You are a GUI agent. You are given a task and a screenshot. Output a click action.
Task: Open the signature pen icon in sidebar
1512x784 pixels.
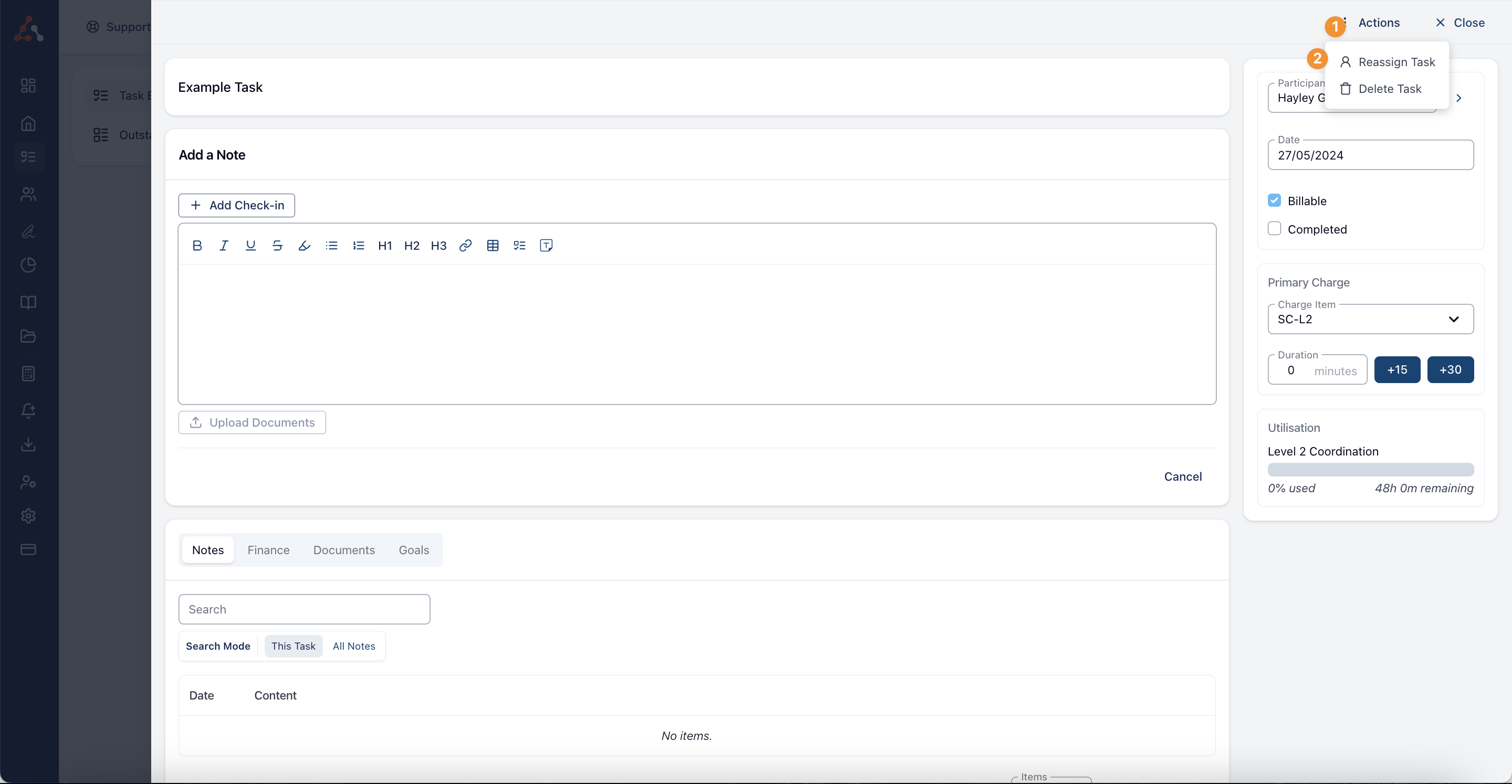click(x=28, y=231)
